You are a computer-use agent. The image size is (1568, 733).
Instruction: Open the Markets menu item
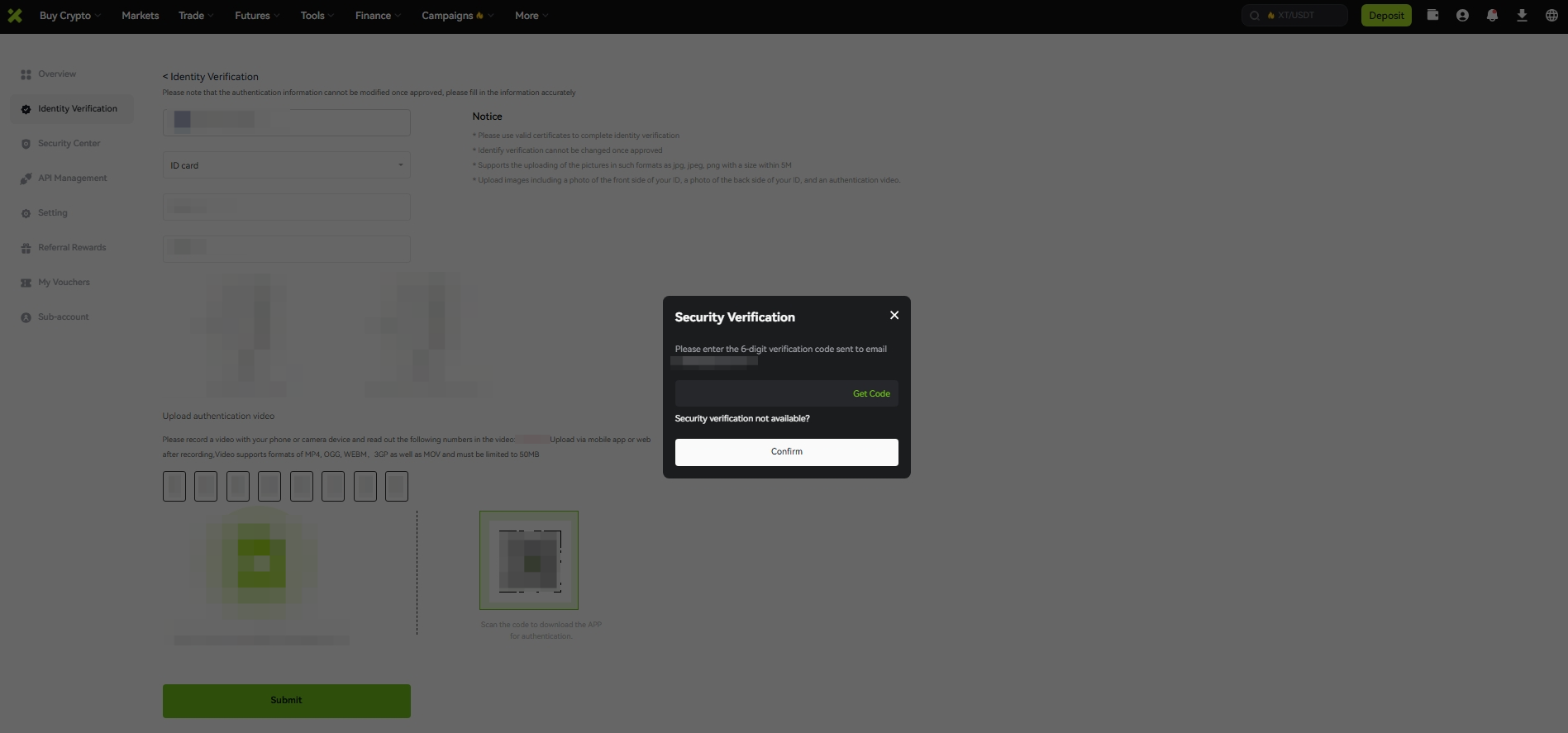(140, 16)
